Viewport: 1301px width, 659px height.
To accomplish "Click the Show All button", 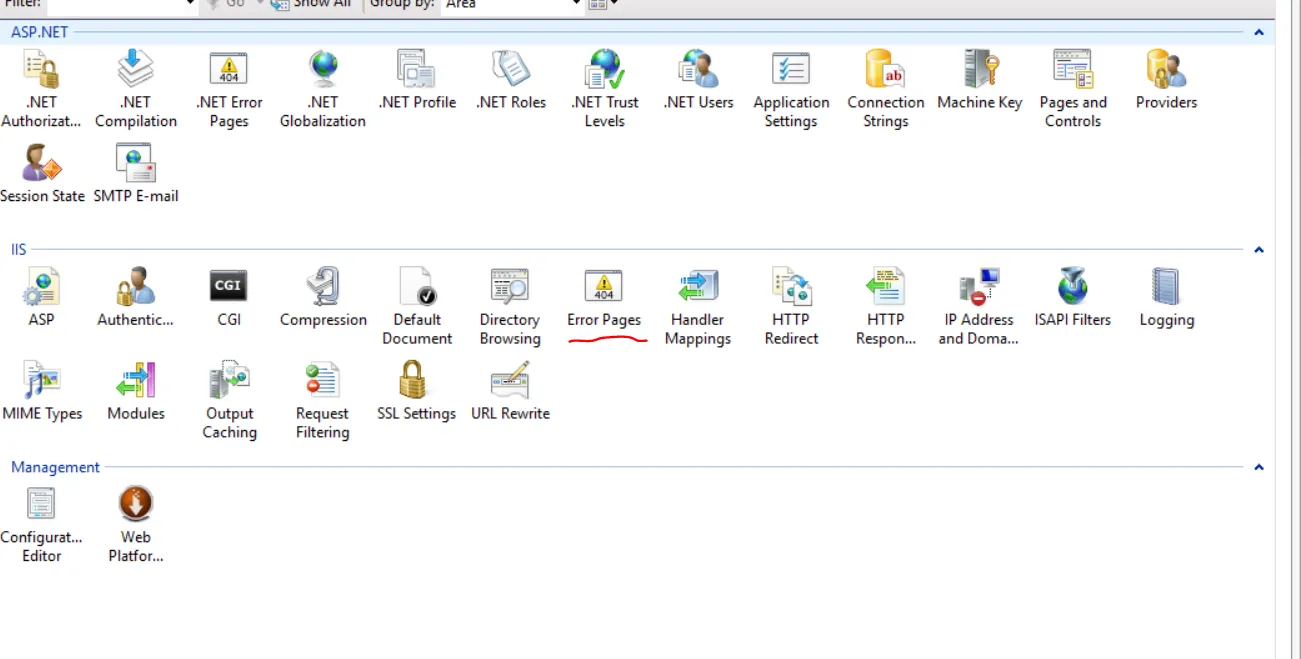I will coord(311,4).
